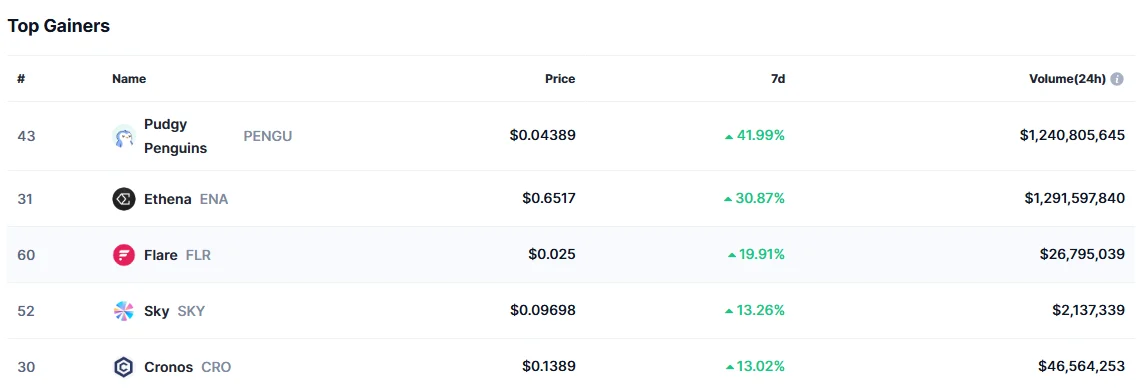
Task: Sort by rank # column header
Action: point(21,79)
